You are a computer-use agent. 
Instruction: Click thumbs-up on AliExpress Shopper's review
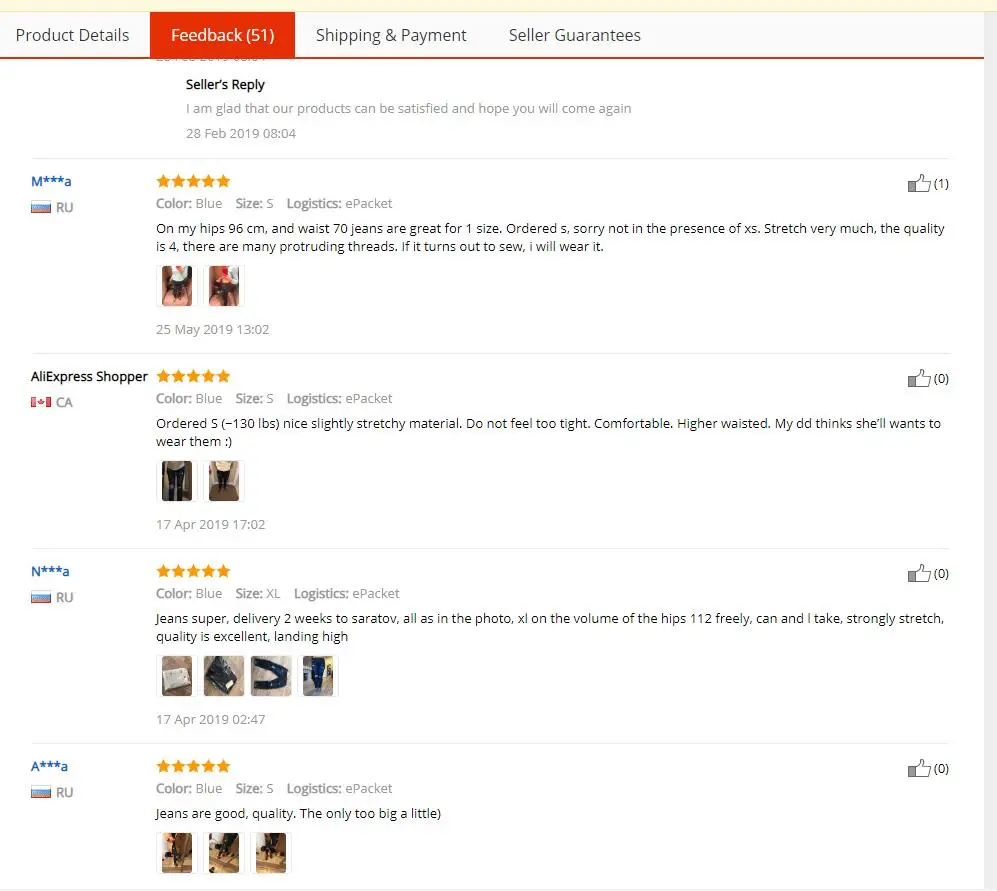click(x=919, y=379)
